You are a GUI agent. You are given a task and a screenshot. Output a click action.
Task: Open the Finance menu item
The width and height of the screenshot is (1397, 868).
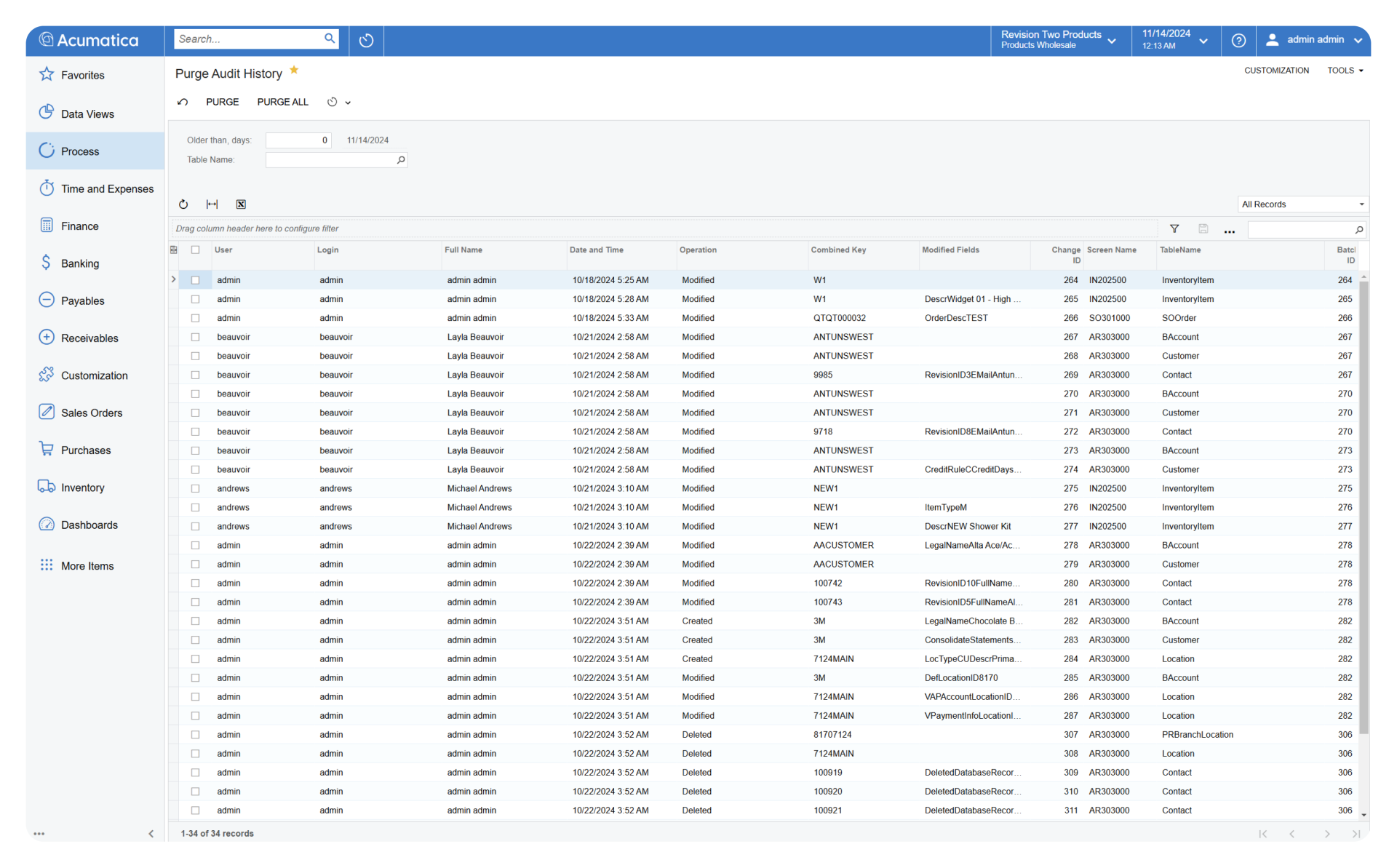pos(79,226)
